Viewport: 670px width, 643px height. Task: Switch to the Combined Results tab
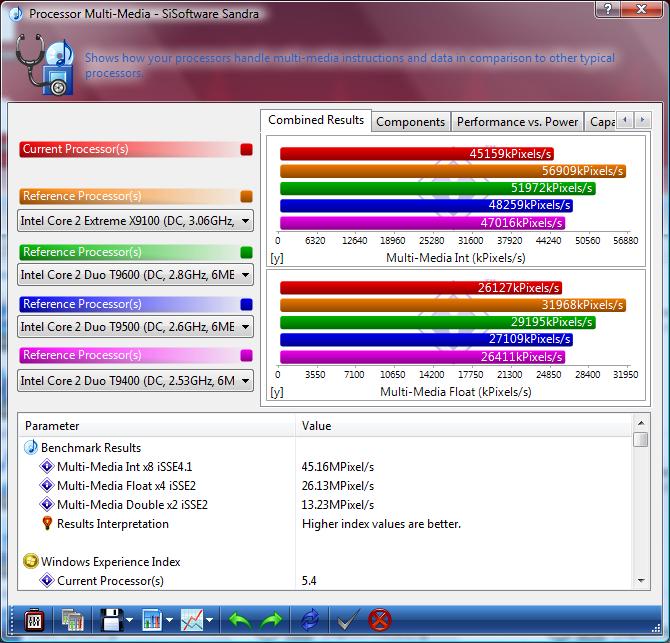coord(316,120)
